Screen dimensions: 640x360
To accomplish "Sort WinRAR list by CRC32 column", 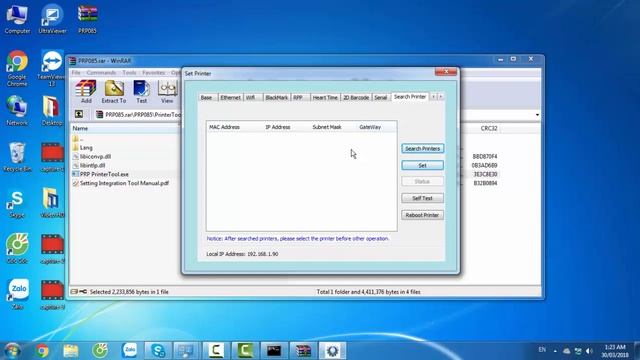I will (489, 128).
